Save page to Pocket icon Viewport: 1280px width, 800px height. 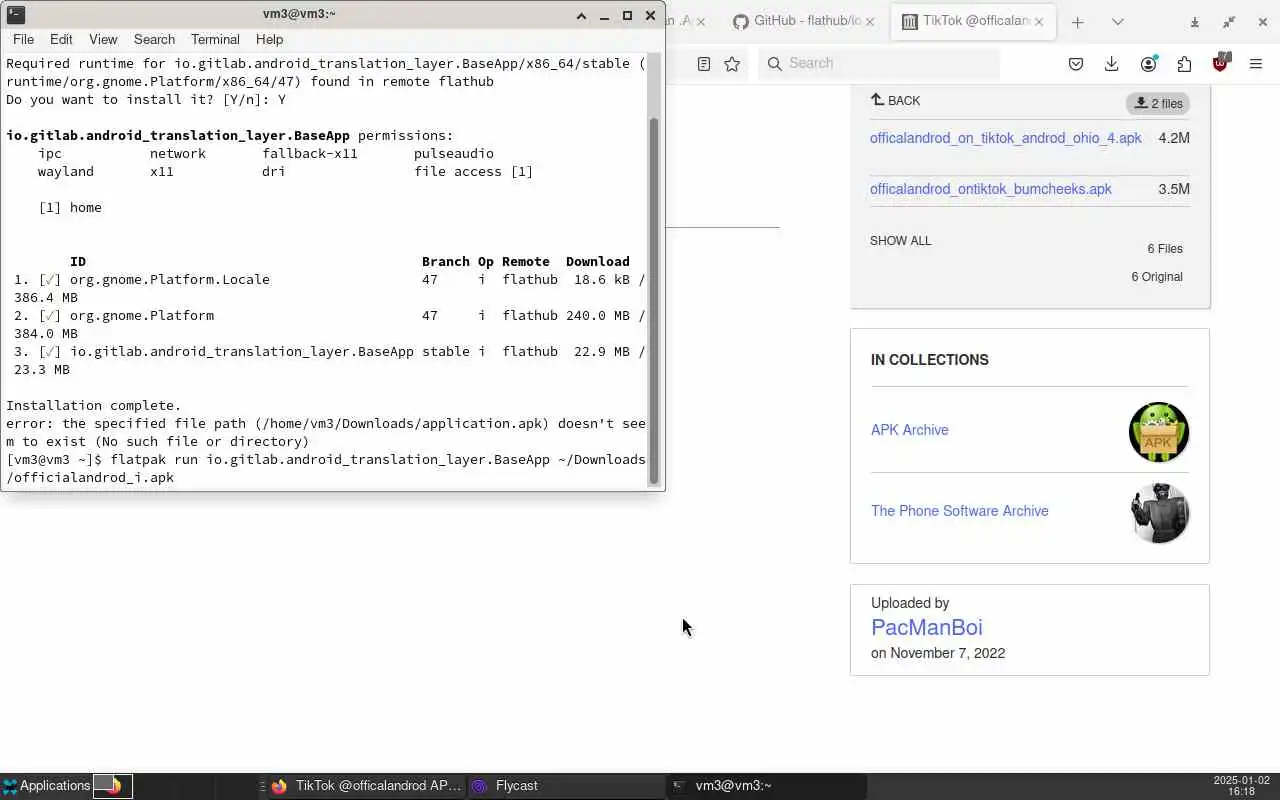1076,63
